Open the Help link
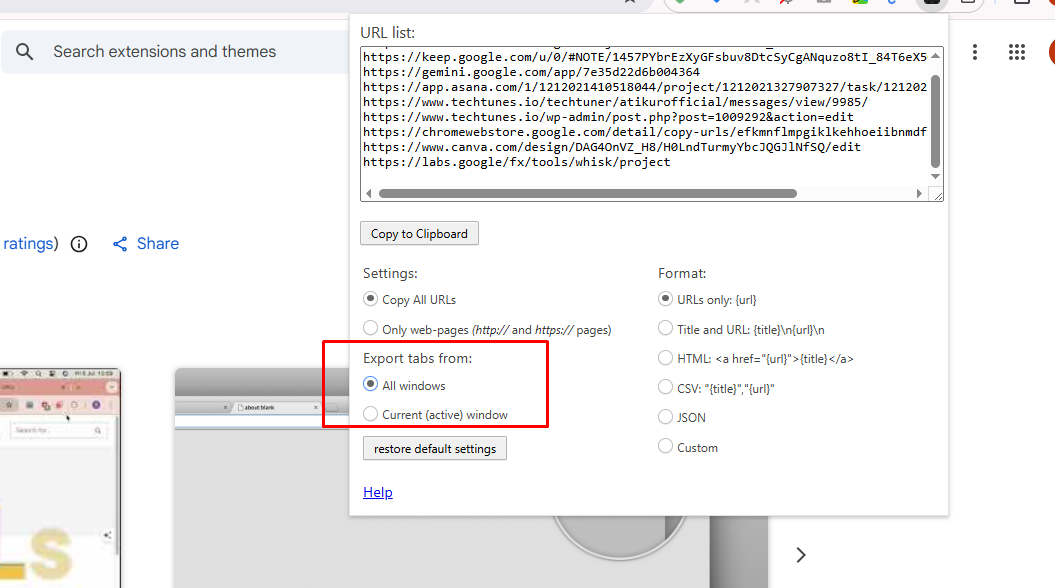Screen dimensions: 1055x588 coord(378,492)
